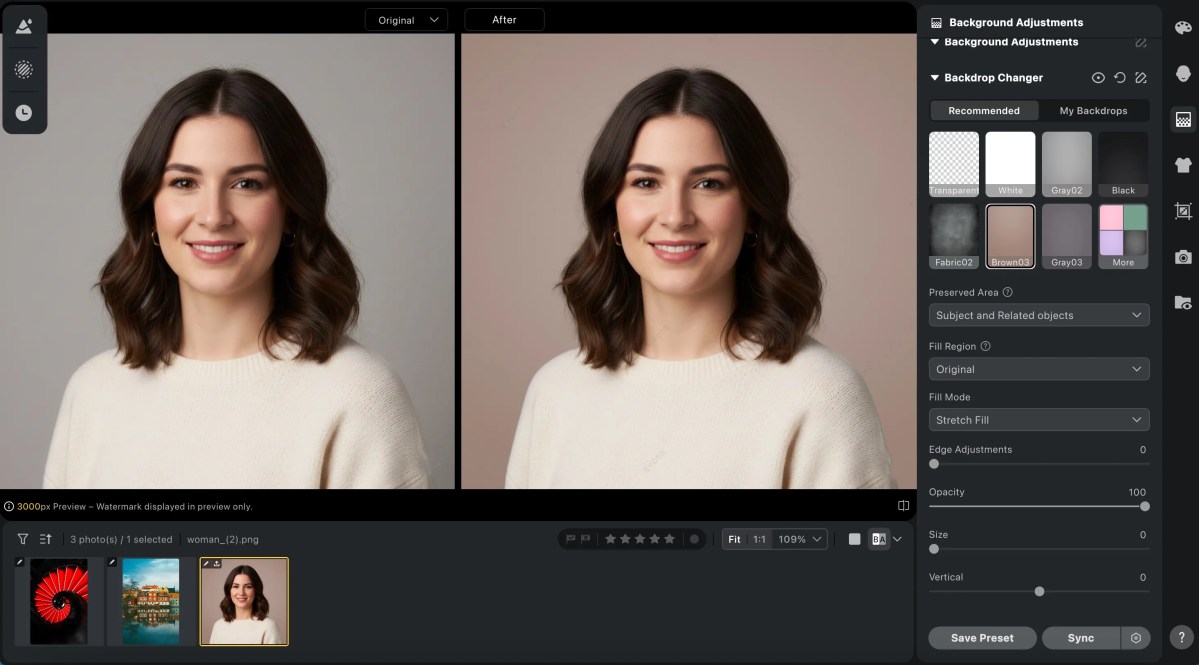Open the Original comparison source dropdown
Viewport: 1199px width, 665px height.
pyautogui.click(x=406, y=19)
